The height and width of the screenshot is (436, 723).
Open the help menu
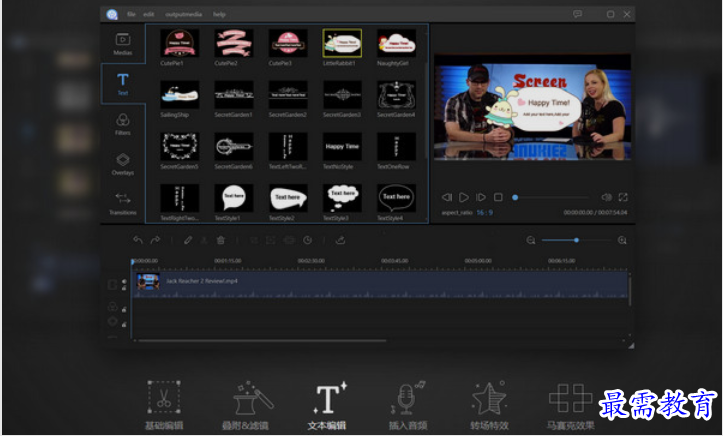click(x=219, y=14)
